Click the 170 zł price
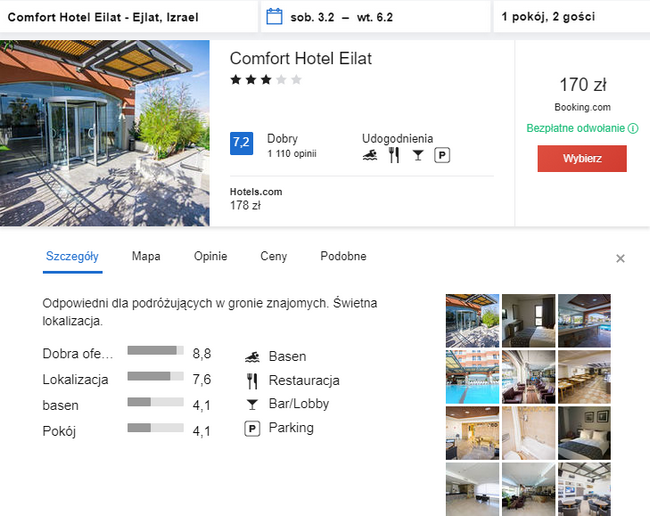Image resolution: width=650 pixels, height=516 pixels. coord(582,85)
